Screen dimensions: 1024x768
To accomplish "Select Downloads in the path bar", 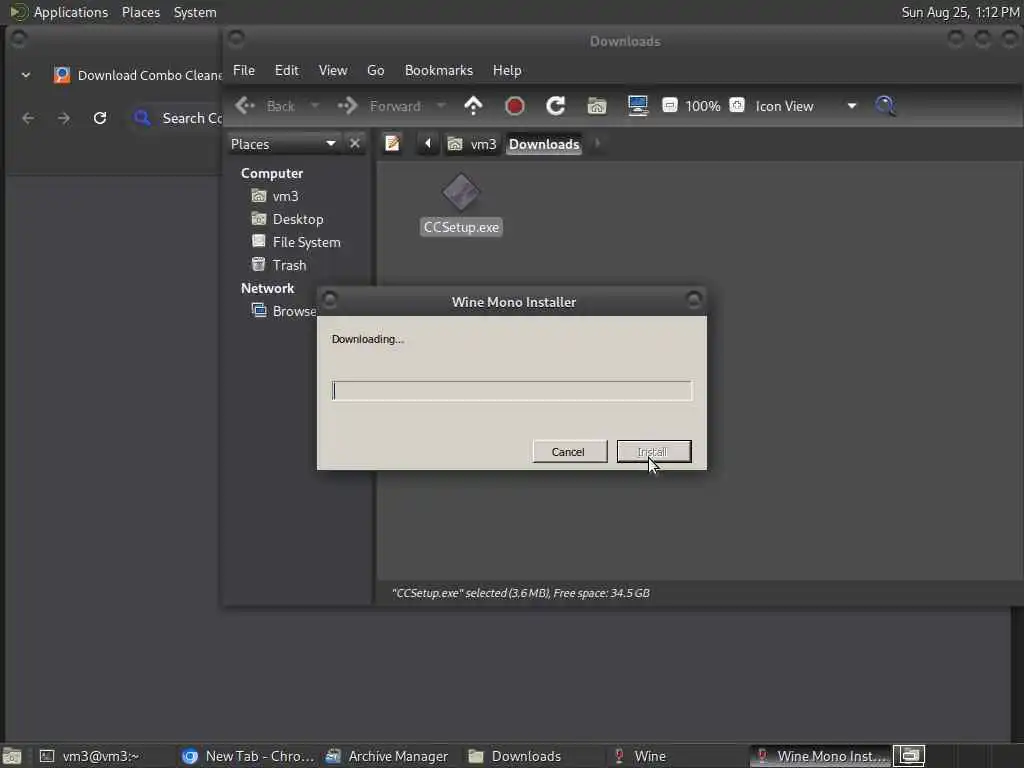I will tap(544, 144).
